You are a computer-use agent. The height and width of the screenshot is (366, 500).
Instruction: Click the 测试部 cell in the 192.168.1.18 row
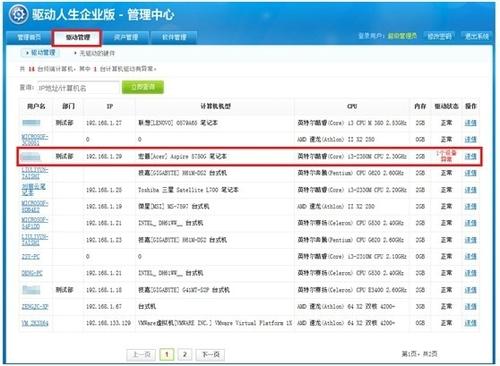click(64, 290)
